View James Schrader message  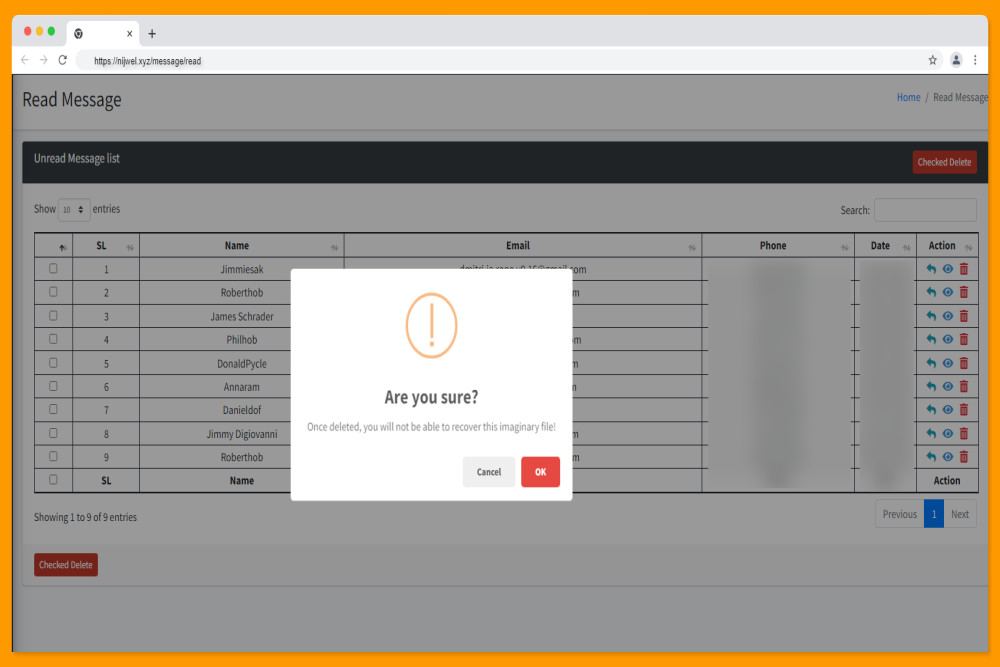pos(948,316)
